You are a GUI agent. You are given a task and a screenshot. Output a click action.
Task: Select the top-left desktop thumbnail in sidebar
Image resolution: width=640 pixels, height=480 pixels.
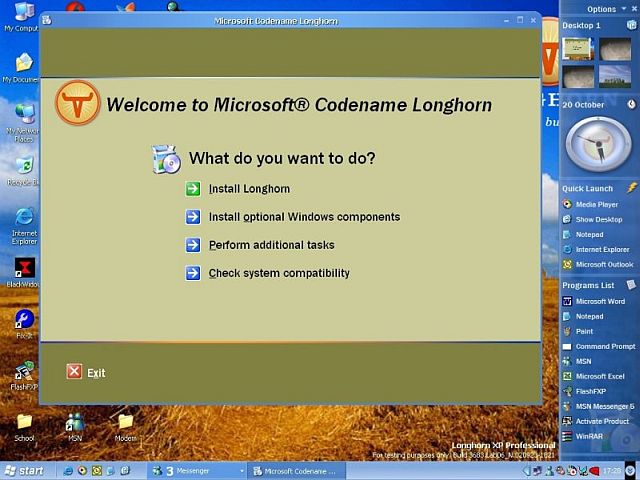[577, 47]
